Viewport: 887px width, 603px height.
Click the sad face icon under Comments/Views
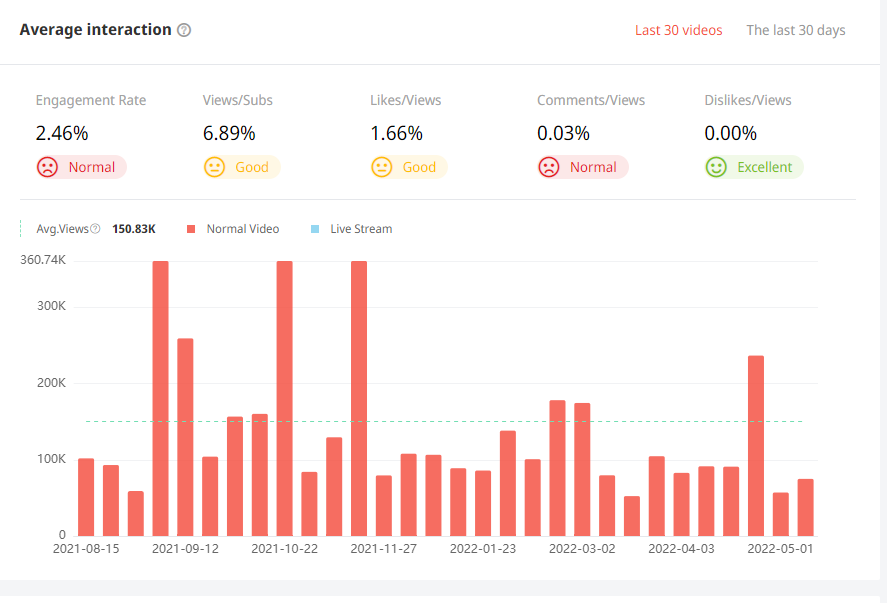548,167
